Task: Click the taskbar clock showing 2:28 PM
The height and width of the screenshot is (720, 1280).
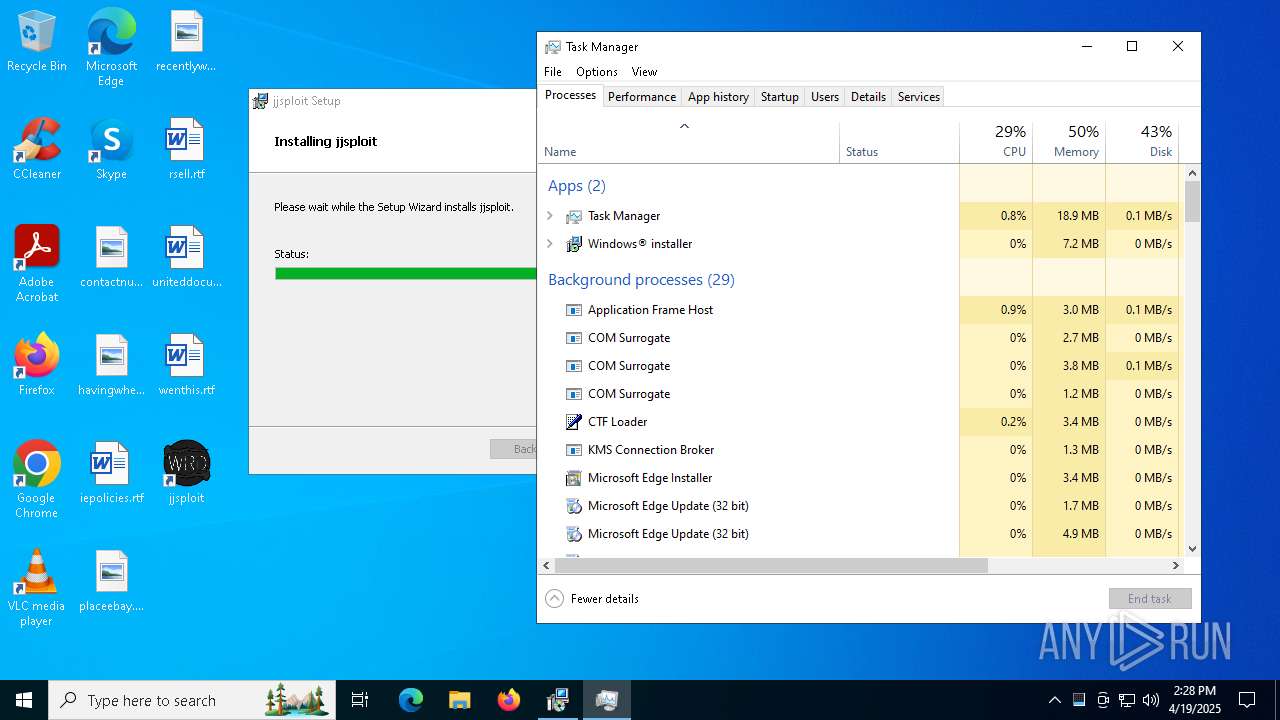Action: (x=1194, y=700)
